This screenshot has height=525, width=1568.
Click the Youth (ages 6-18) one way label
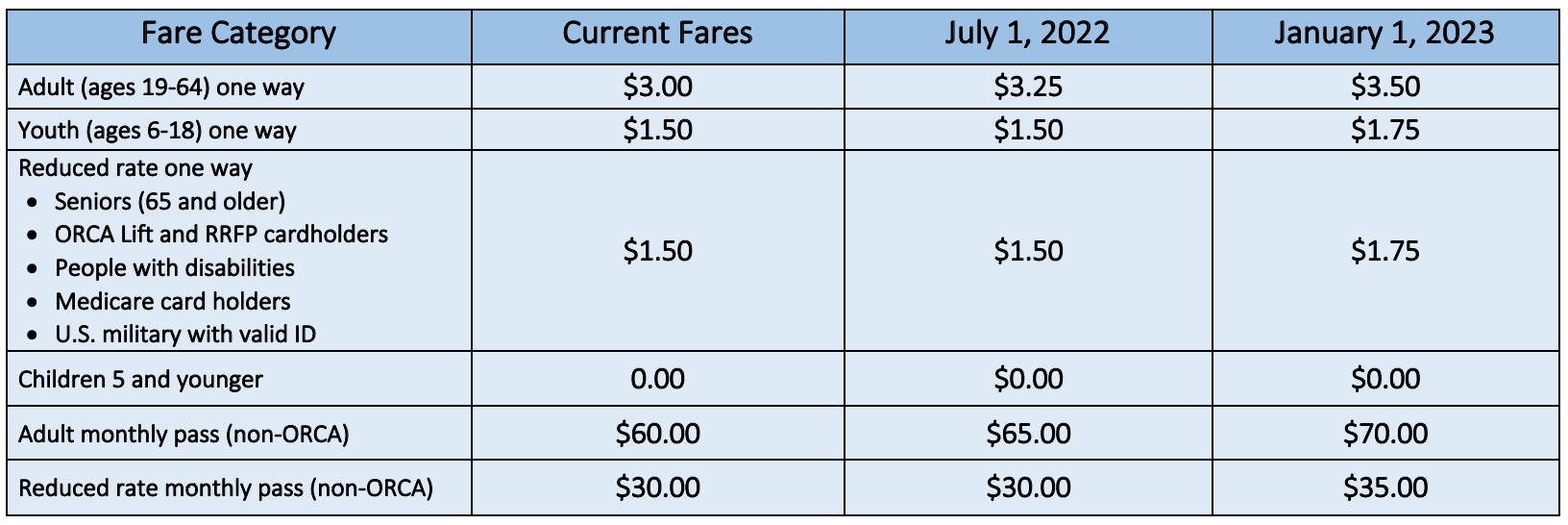(158, 130)
